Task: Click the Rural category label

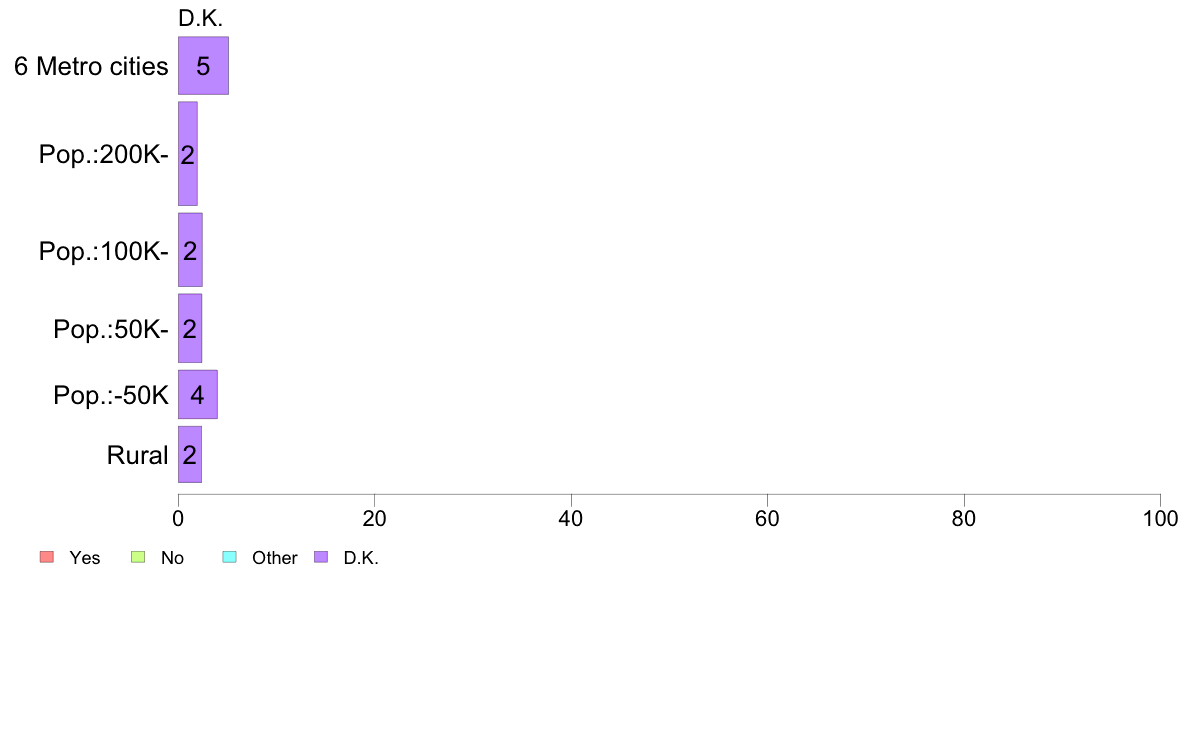Action: pos(137,456)
